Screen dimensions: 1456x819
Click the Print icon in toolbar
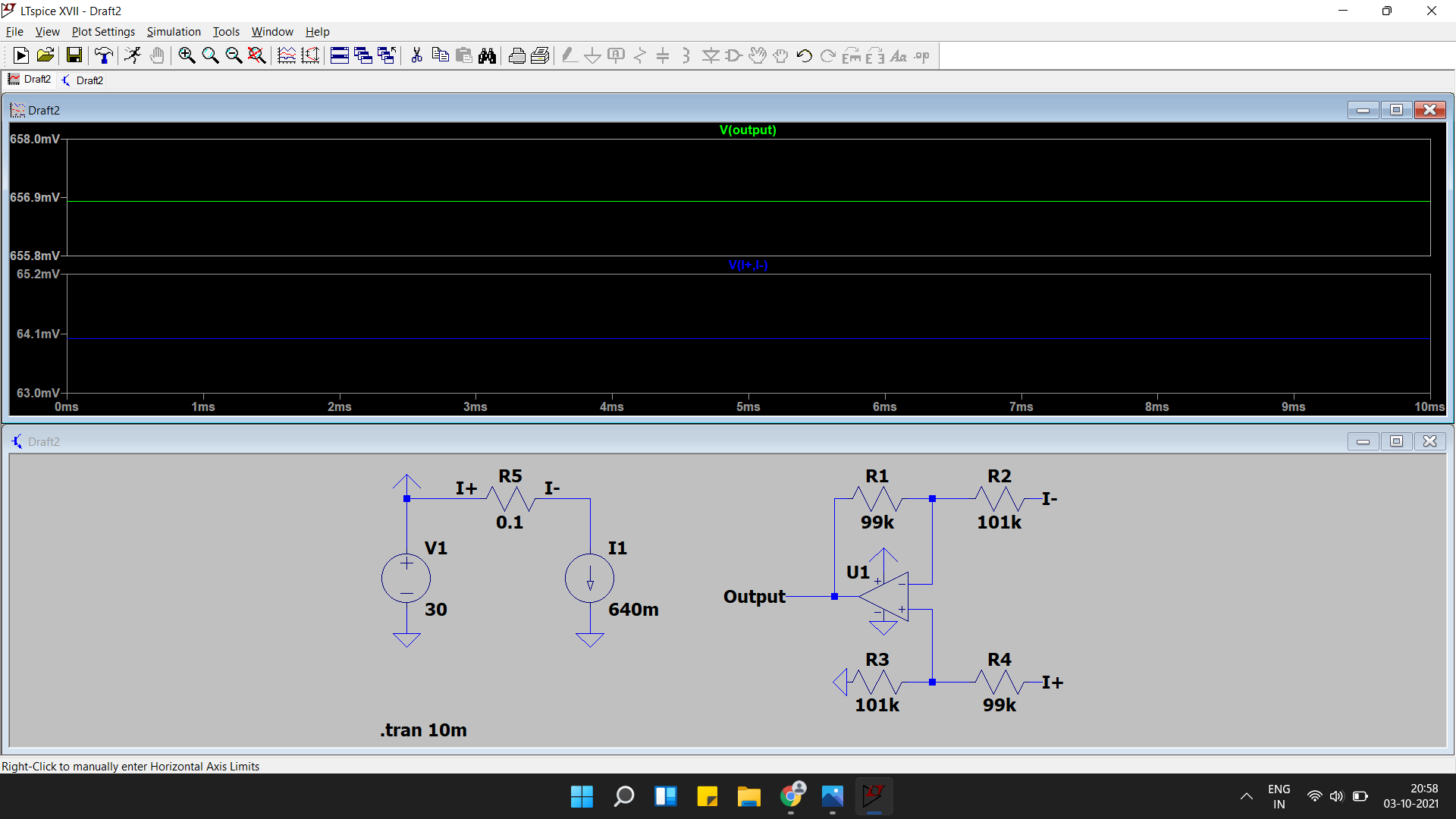(x=540, y=55)
